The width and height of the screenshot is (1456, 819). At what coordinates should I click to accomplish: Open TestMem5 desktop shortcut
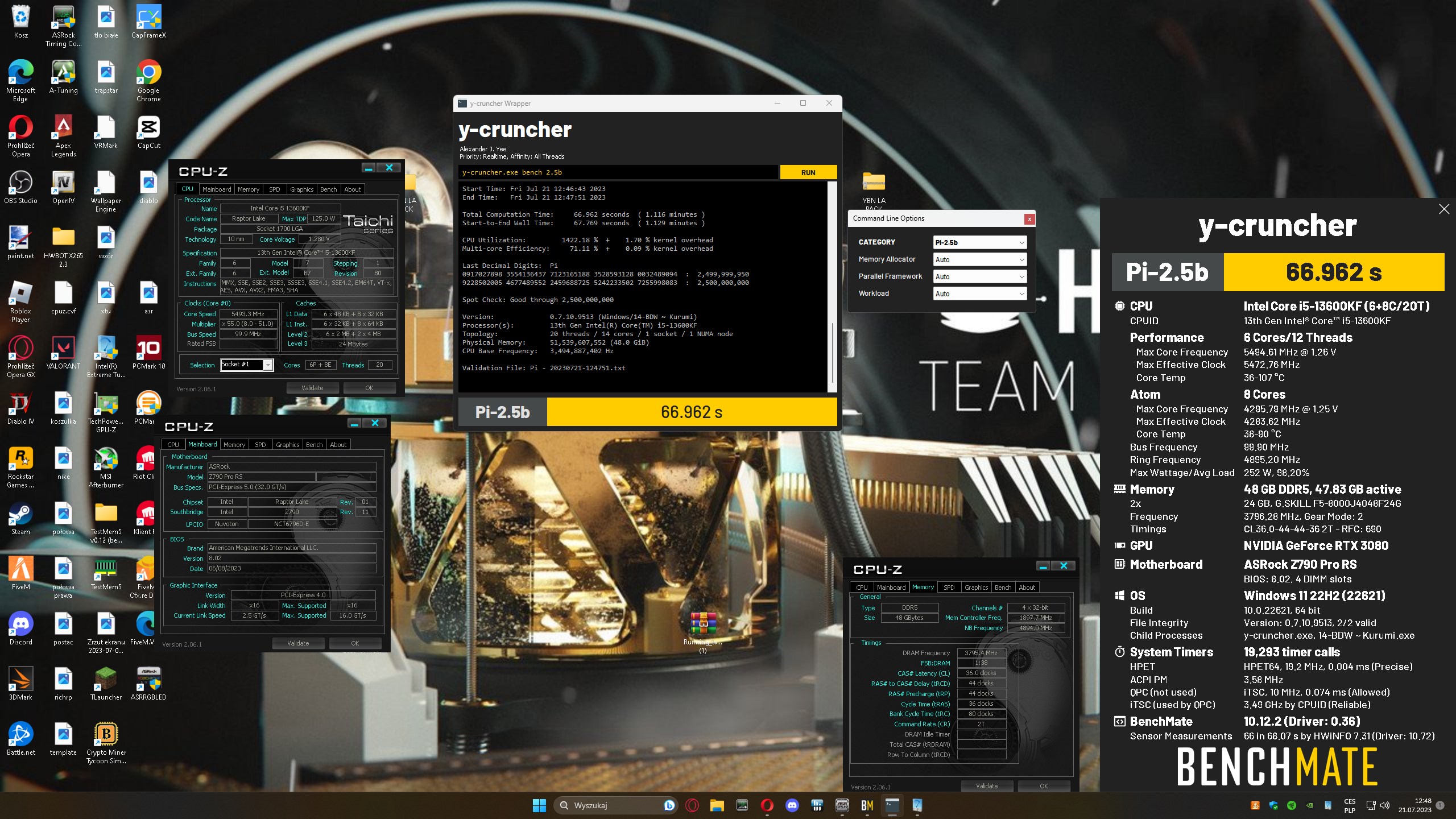[106, 574]
